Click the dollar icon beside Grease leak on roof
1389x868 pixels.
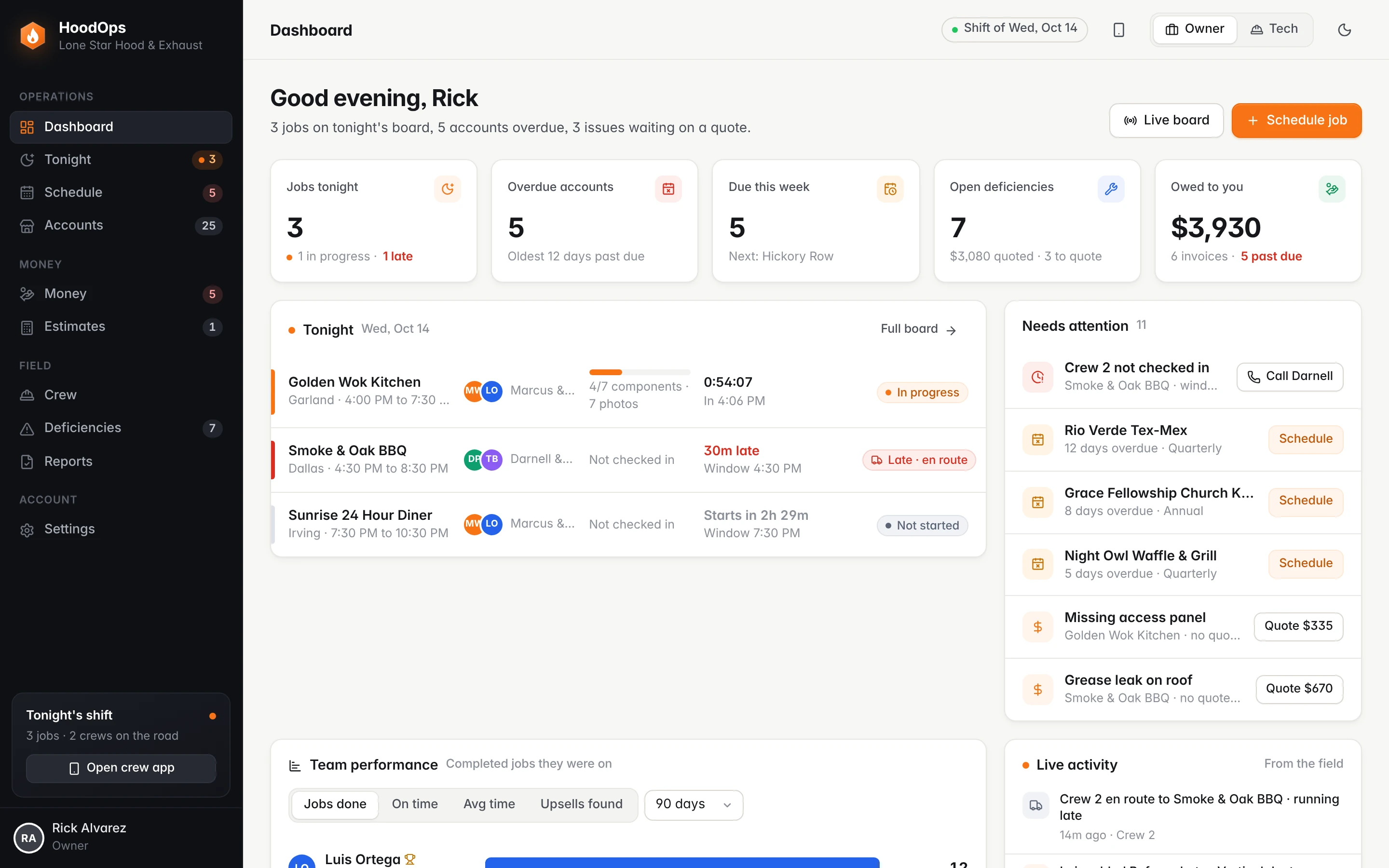(1038, 690)
